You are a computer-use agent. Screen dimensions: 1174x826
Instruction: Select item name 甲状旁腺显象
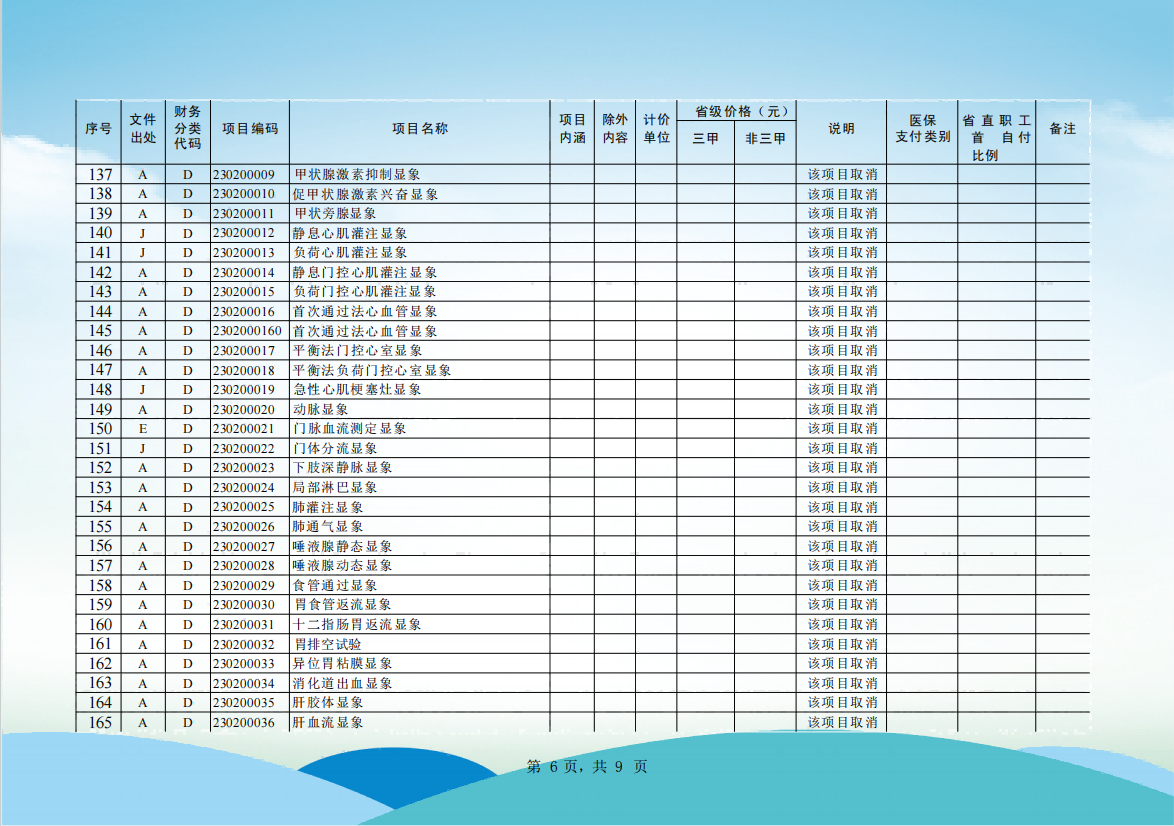tap(335, 213)
